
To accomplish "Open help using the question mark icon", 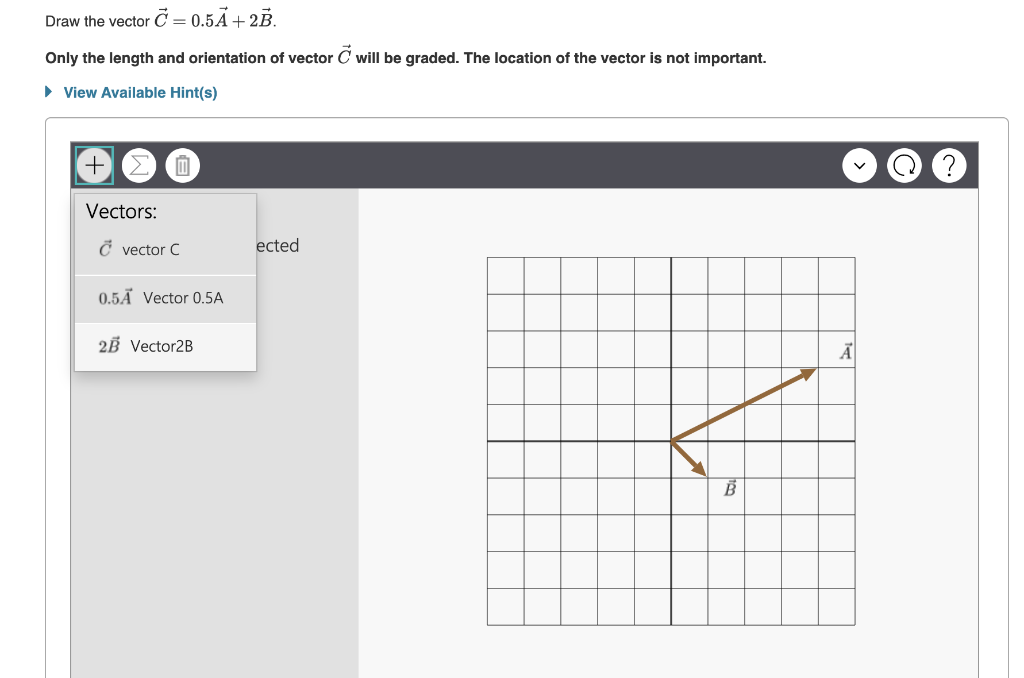I will tap(948, 165).
